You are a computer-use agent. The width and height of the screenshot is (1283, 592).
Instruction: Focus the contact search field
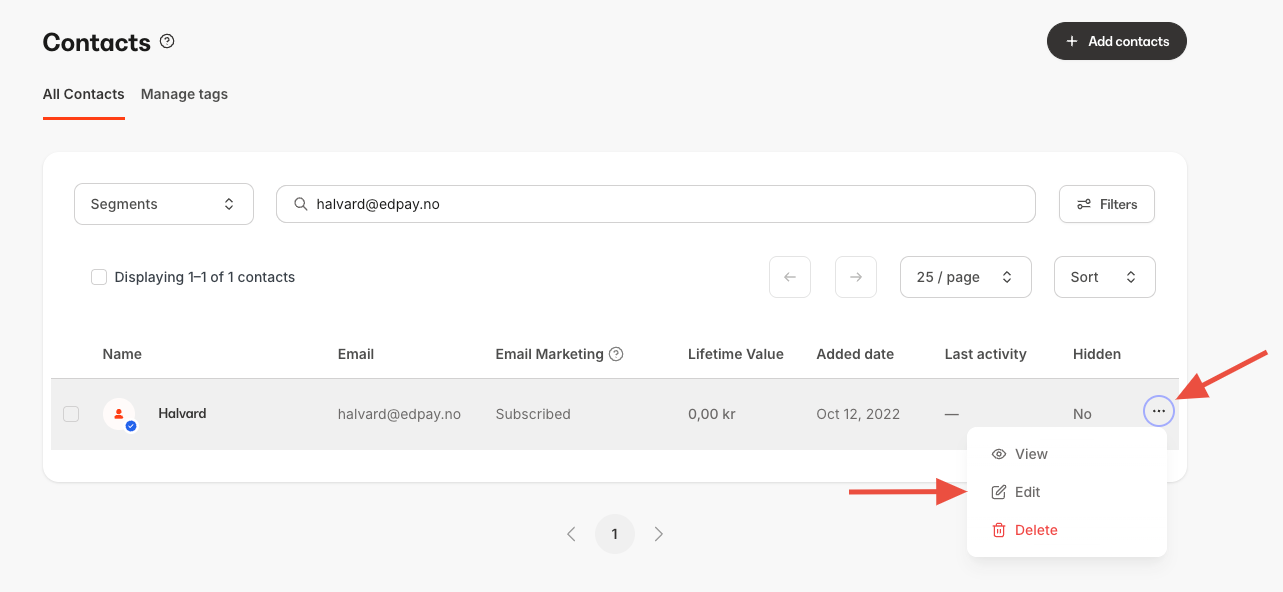tap(655, 204)
